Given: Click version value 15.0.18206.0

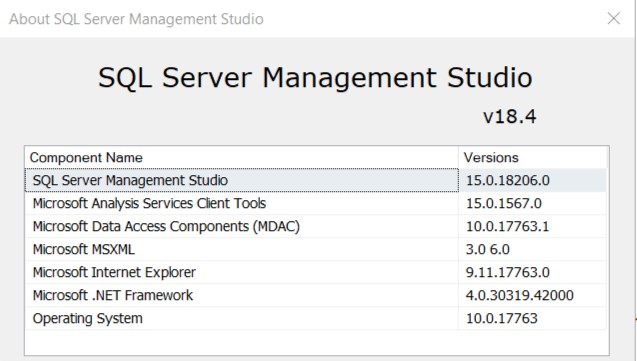Looking at the screenshot, I should coord(507,180).
